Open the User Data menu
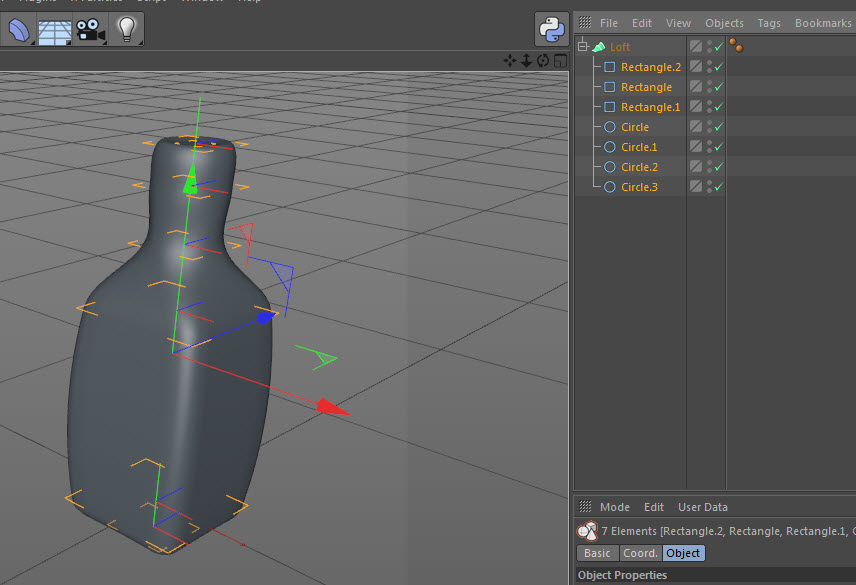 point(703,507)
